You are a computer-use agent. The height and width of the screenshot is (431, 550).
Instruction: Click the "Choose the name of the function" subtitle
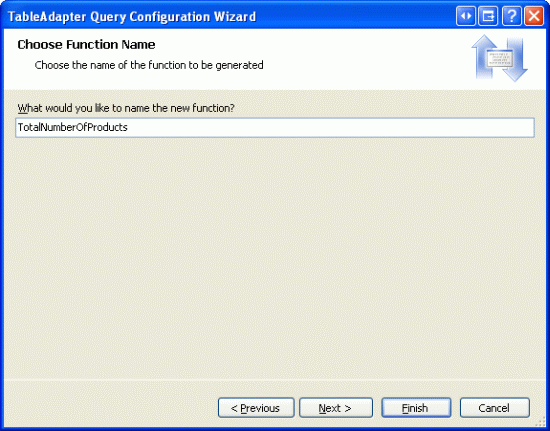click(x=149, y=65)
